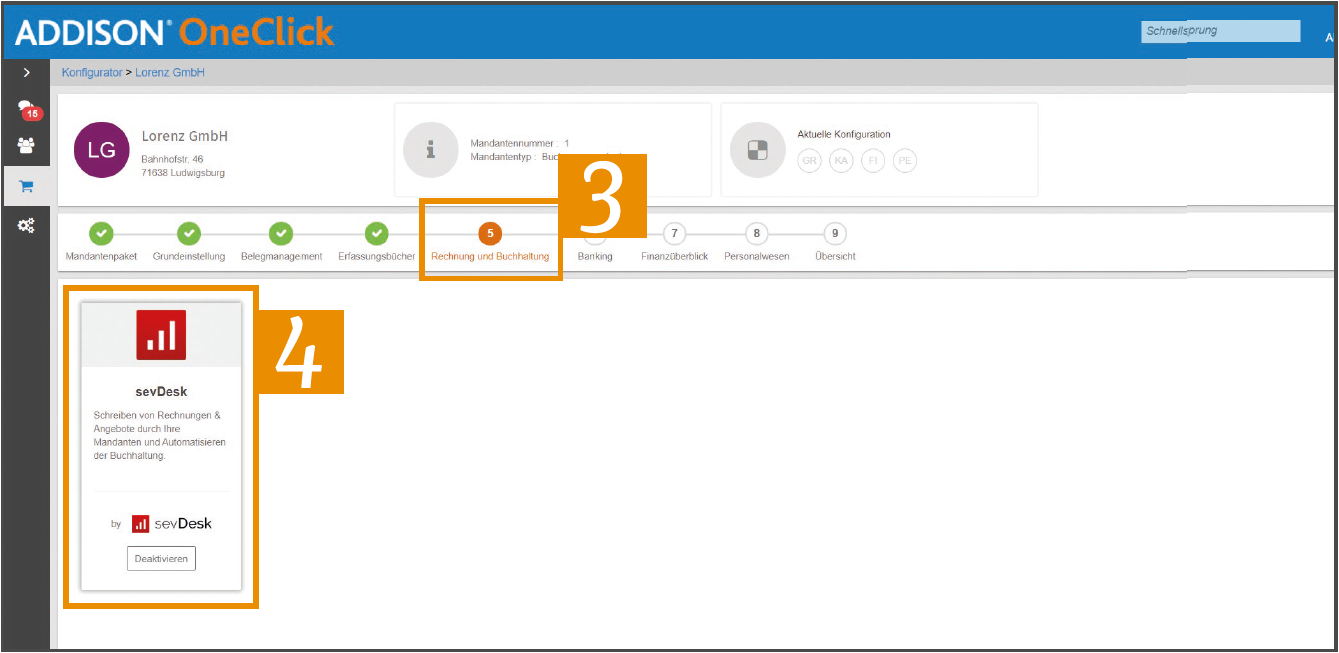Click the info icon in Mandantennummer card
Screen dimensions: 1339x653
430,150
